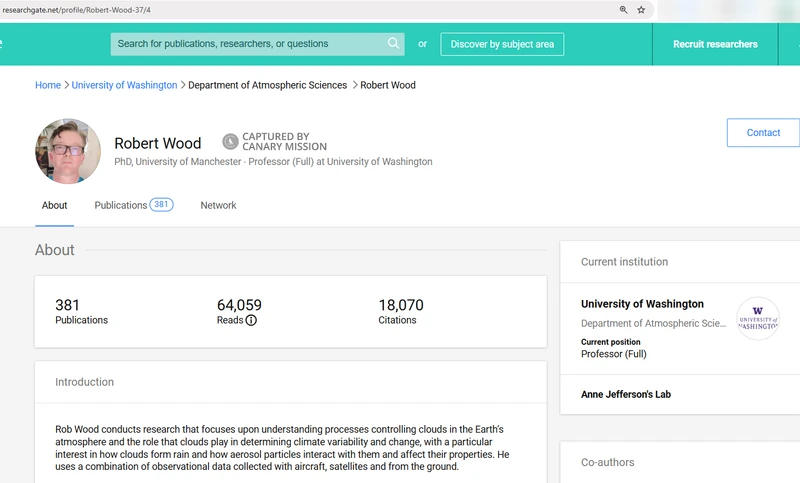Open Recruit researchers link
This screenshot has height=483, width=800.
(715, 44)
